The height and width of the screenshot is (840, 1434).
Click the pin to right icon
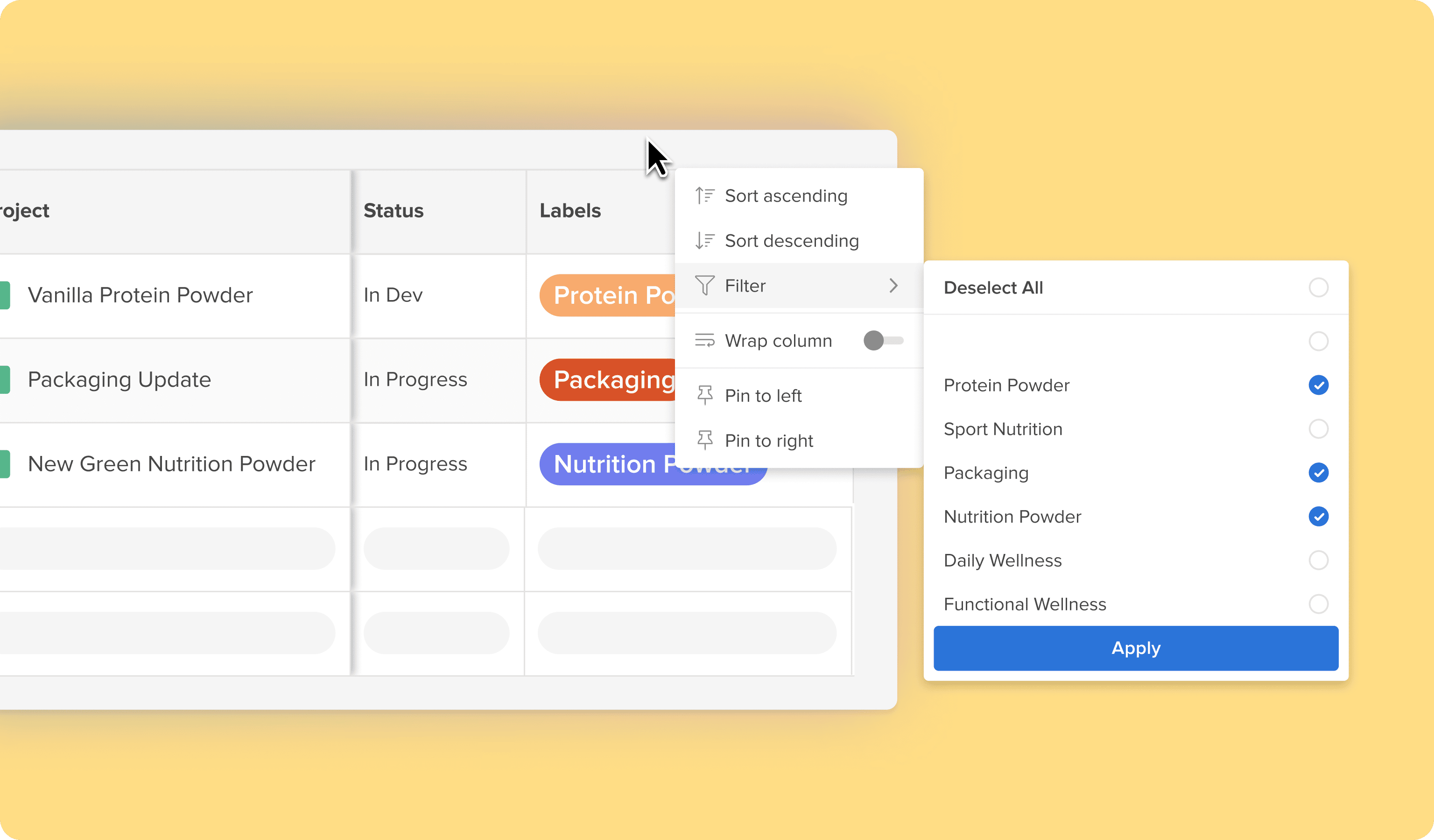point(705,440)
